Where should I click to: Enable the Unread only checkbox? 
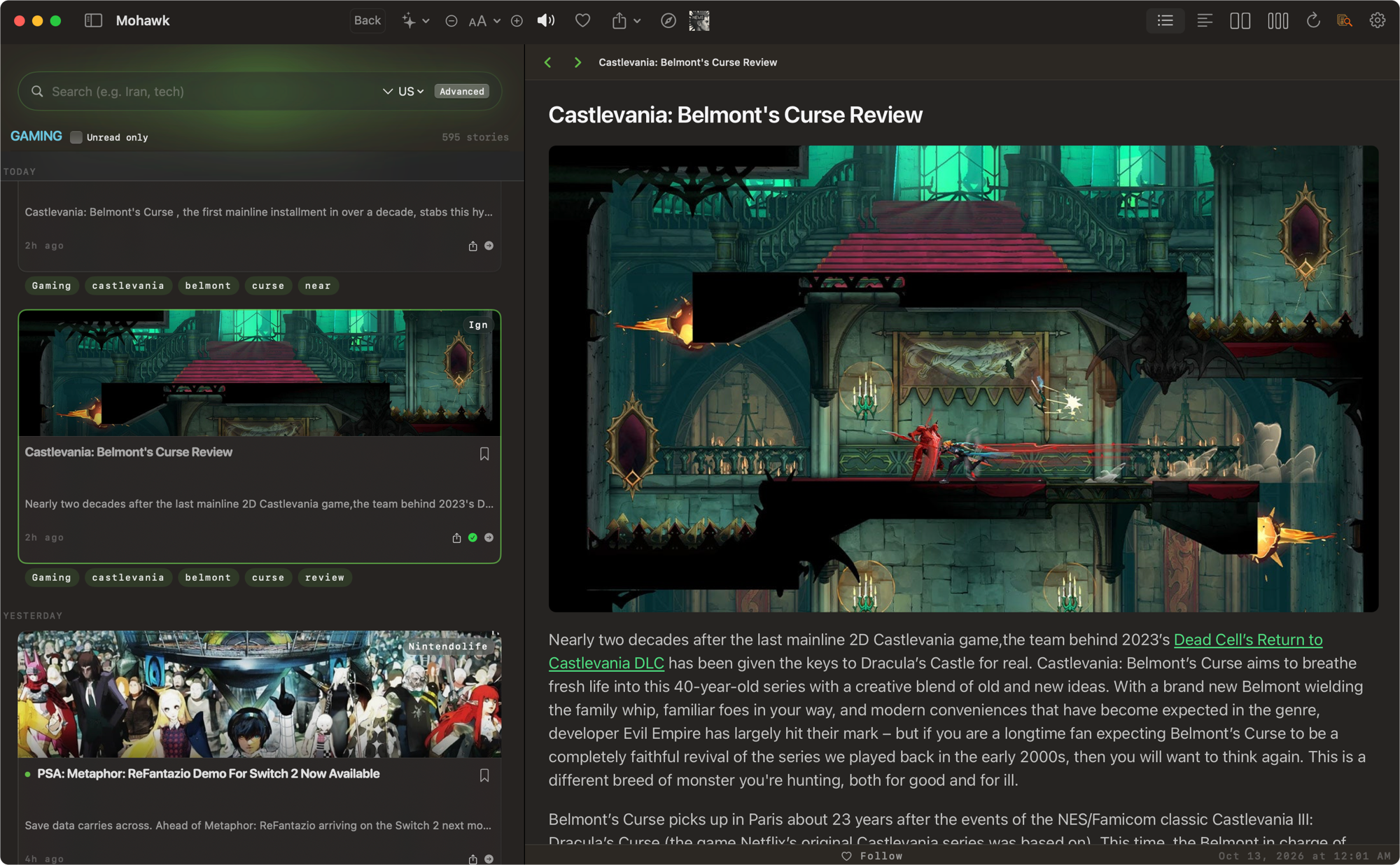coord(76,137)
